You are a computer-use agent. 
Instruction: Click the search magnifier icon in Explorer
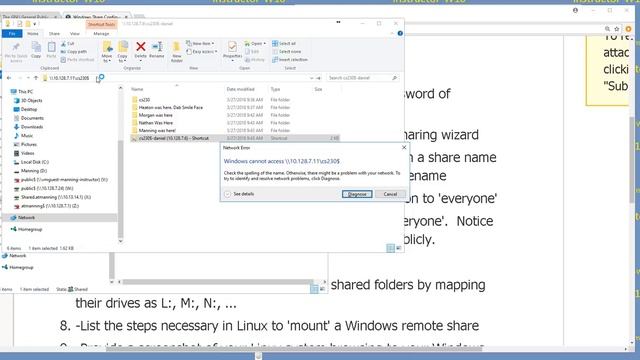[x=394, y=78]
